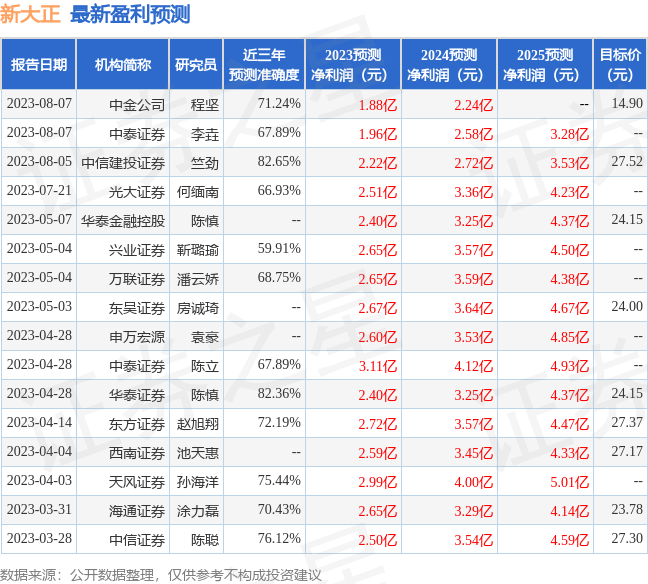Viewport: 648px width, 584px height.
Task: Click target price 23.78
Action: point(627,509)
